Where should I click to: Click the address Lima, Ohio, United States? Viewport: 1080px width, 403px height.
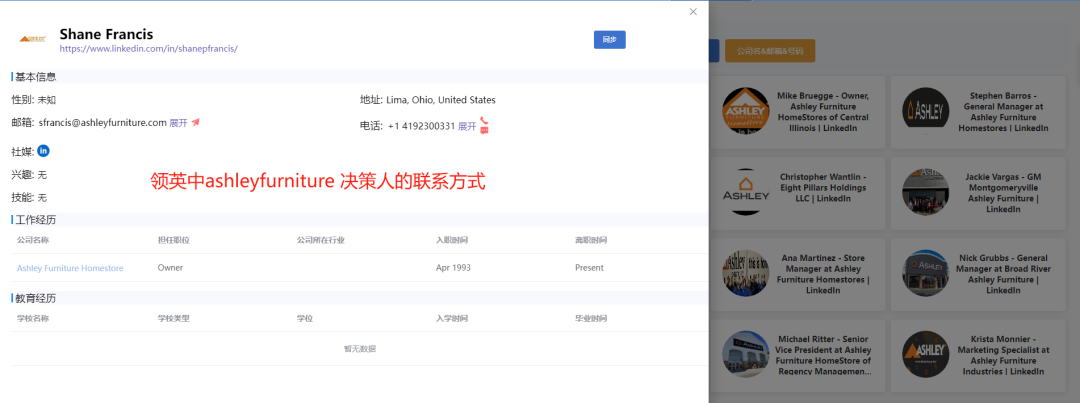tap(441, 100)
